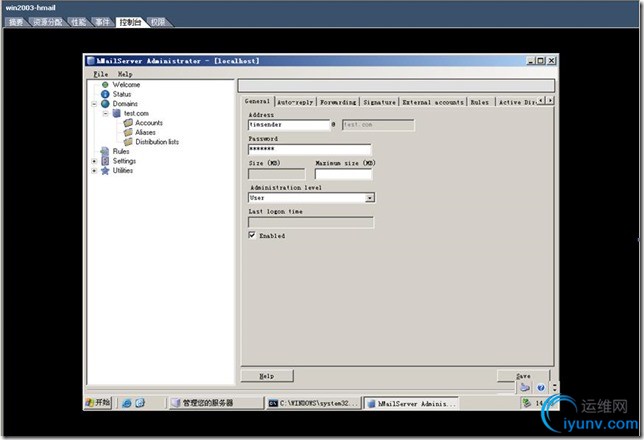Viewport: 644px width, 440px height.
Task: Click the green tray icon near clock
Action: (527, 403)
